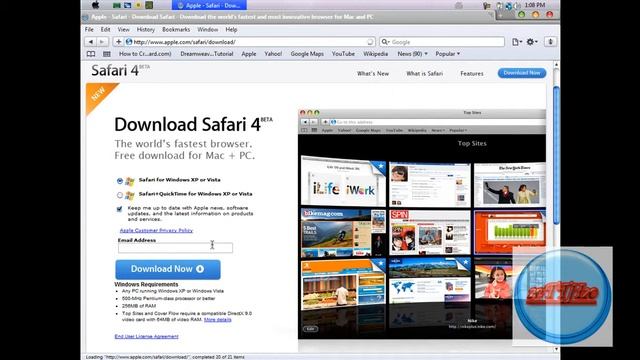This screenshot has width=640, height=360.
Task: Open the More details link
Action: tap(218, 320)
